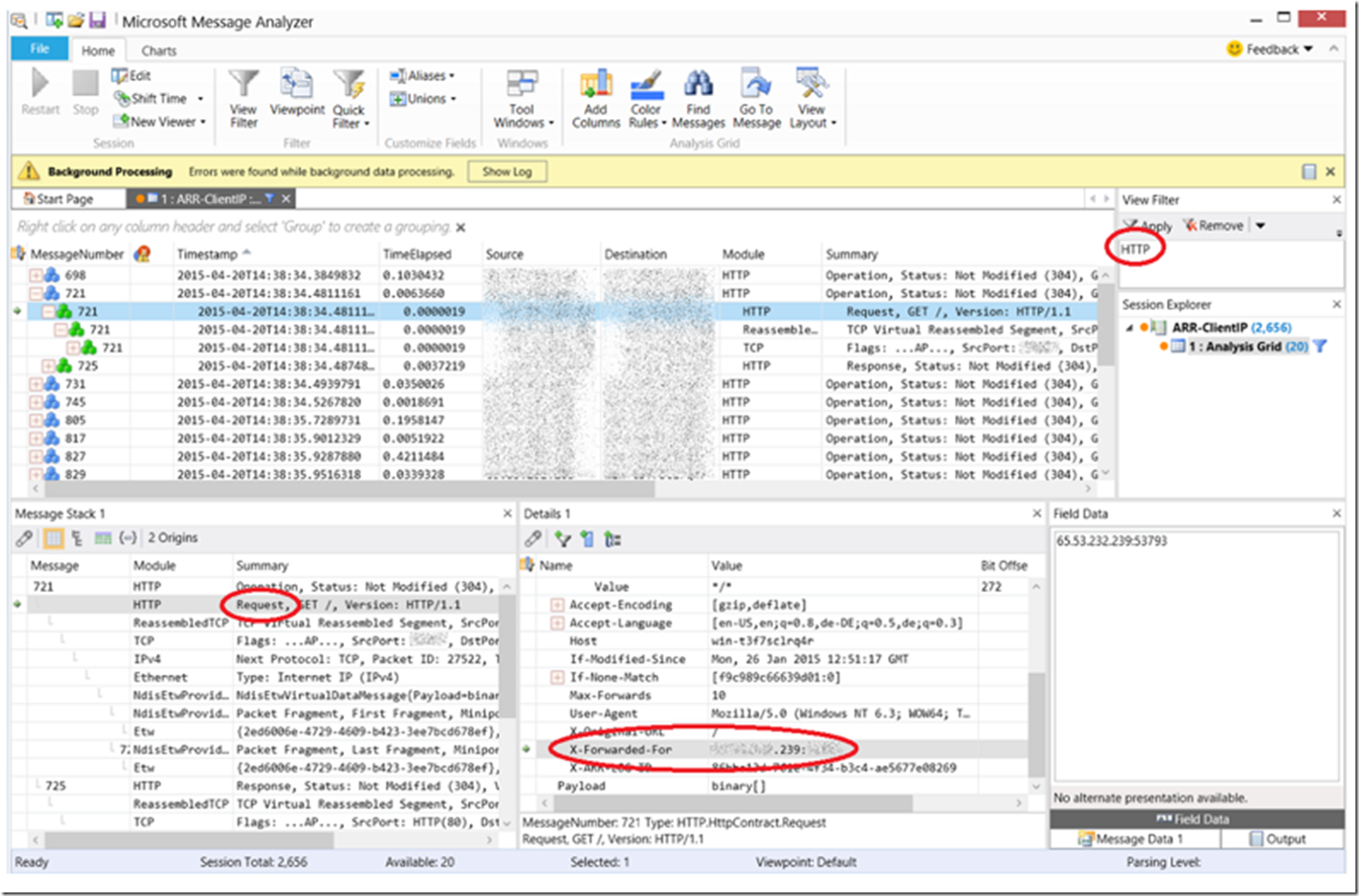The image size is (1359, 896).
Task: Expand message row 731
Action: (x=37, y=383)
